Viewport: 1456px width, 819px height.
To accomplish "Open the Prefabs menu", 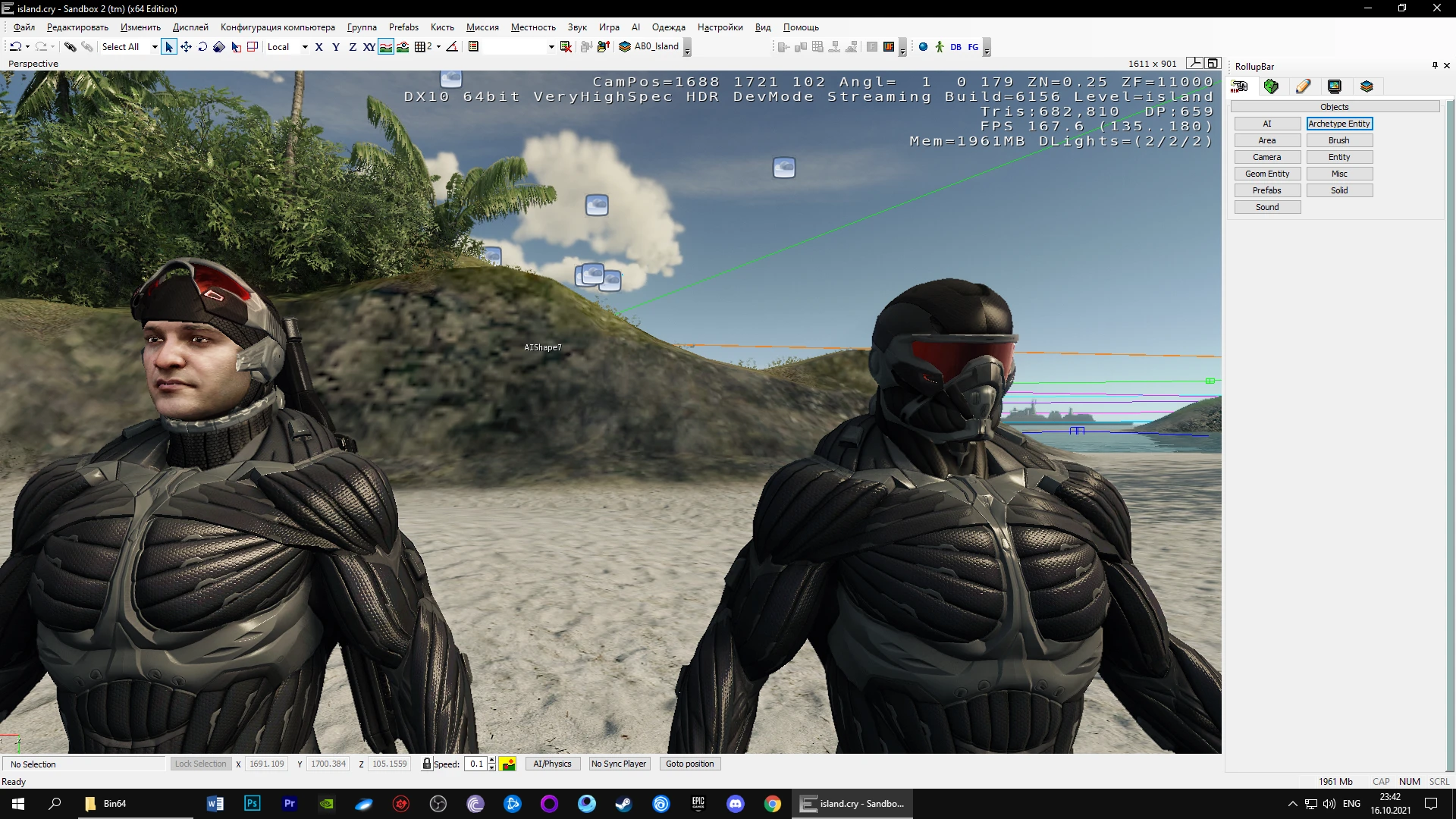I will [x=403, y=27].
